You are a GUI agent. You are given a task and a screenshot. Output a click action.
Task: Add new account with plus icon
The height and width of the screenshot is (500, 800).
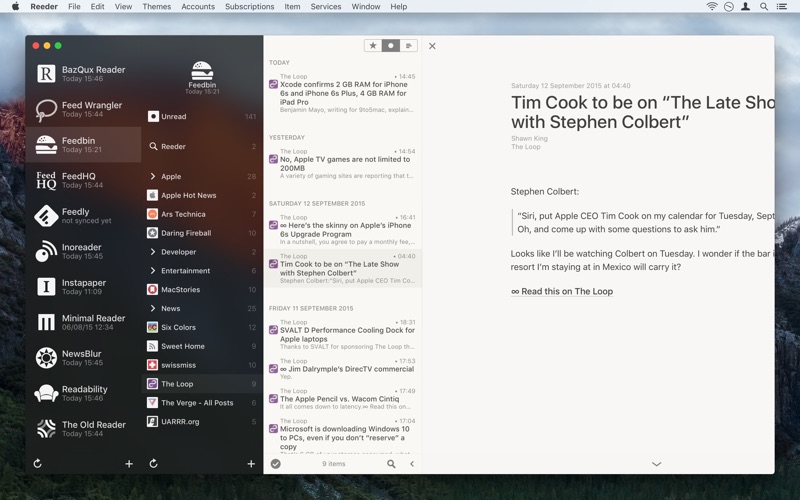point(129,464)
